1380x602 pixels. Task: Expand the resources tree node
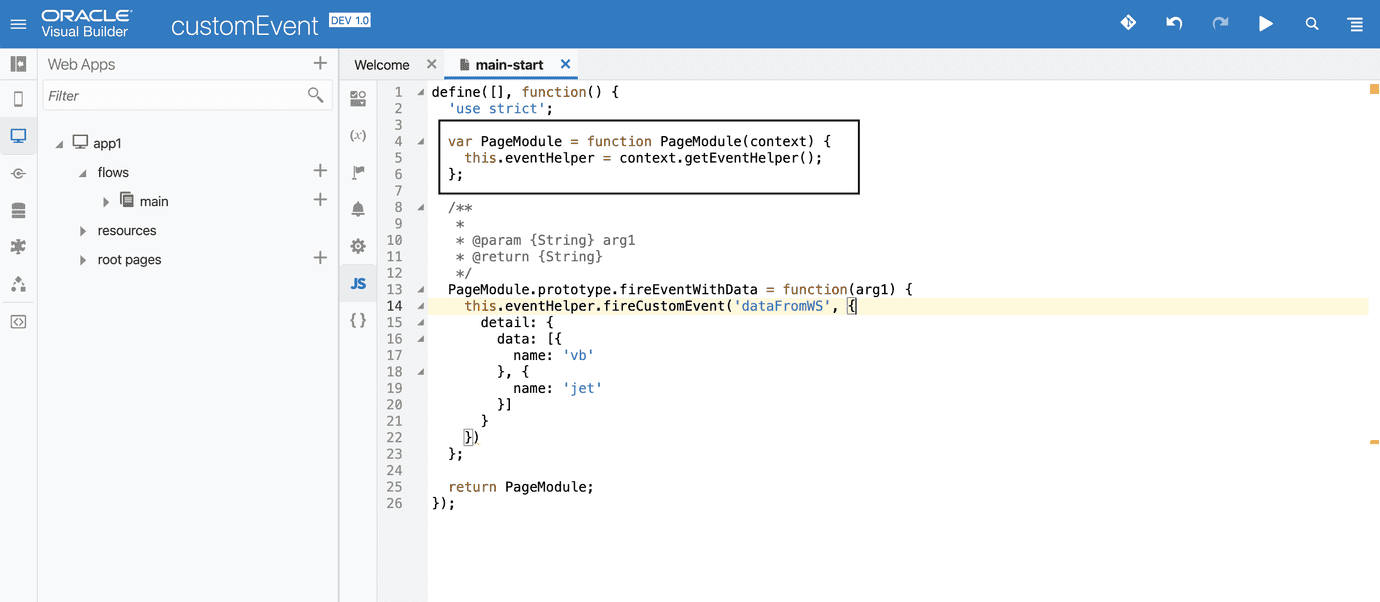[x=83, y=231]
